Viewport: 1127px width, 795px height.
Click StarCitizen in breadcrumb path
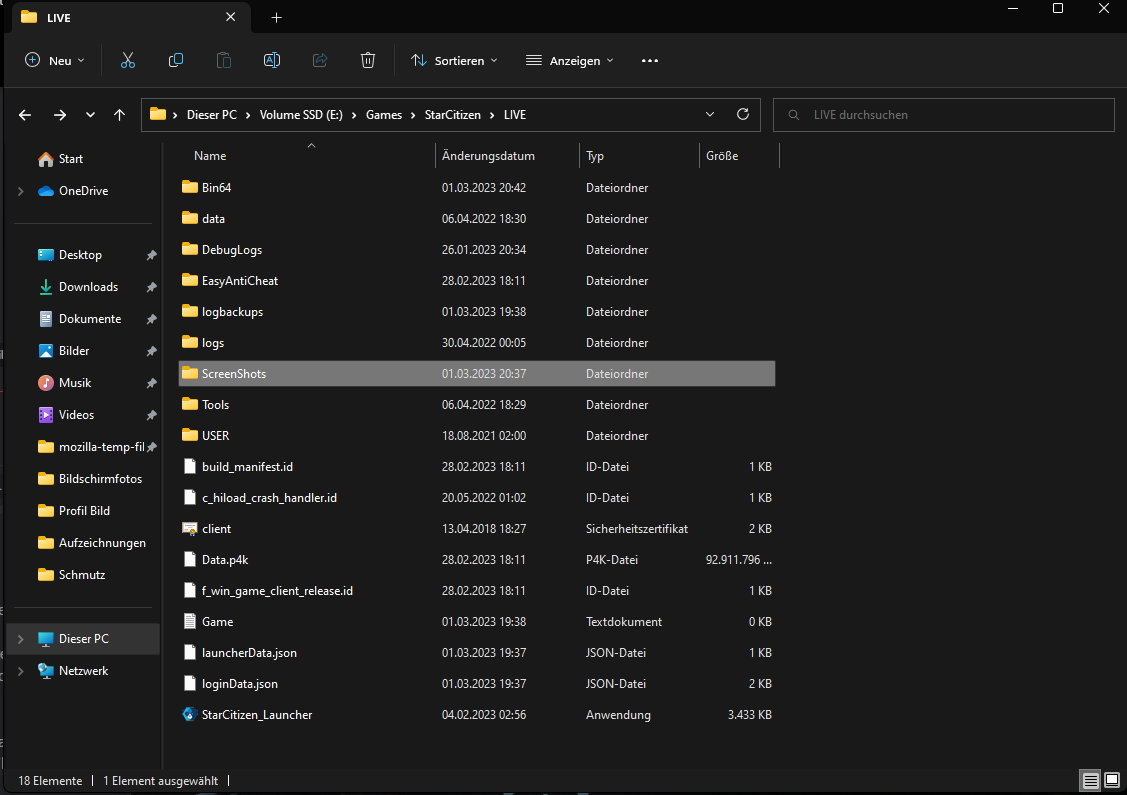453,115
